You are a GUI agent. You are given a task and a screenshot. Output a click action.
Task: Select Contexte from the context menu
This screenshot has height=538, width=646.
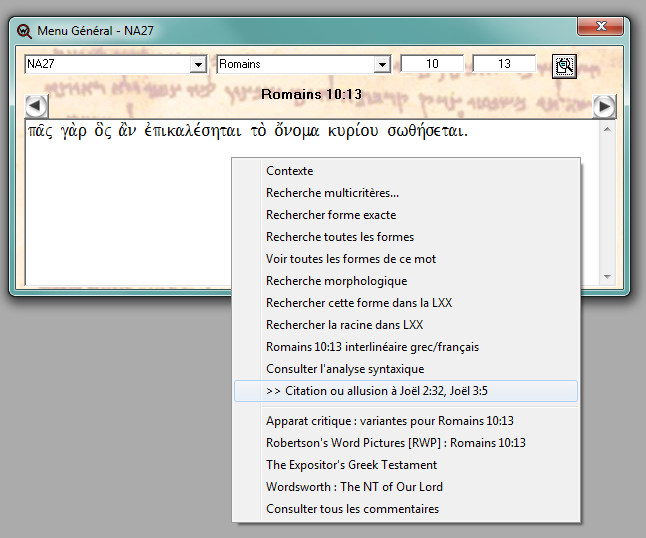(x=406, y=171)
